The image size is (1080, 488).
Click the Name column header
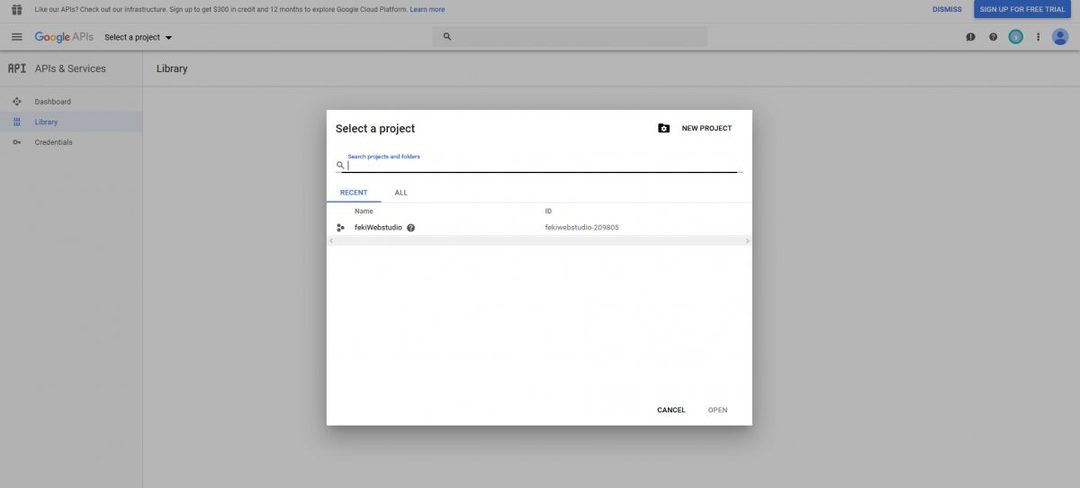[364, 211]
